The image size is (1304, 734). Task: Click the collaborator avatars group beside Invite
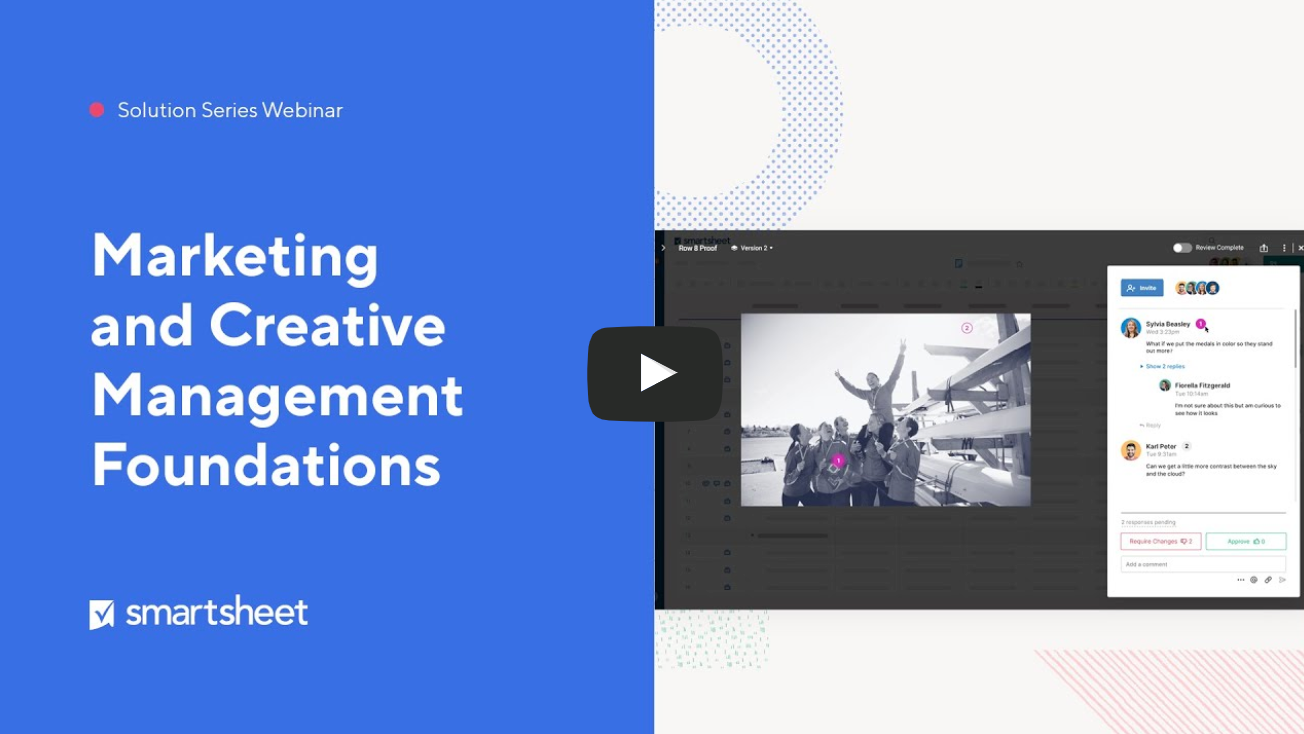(1197, 288)
